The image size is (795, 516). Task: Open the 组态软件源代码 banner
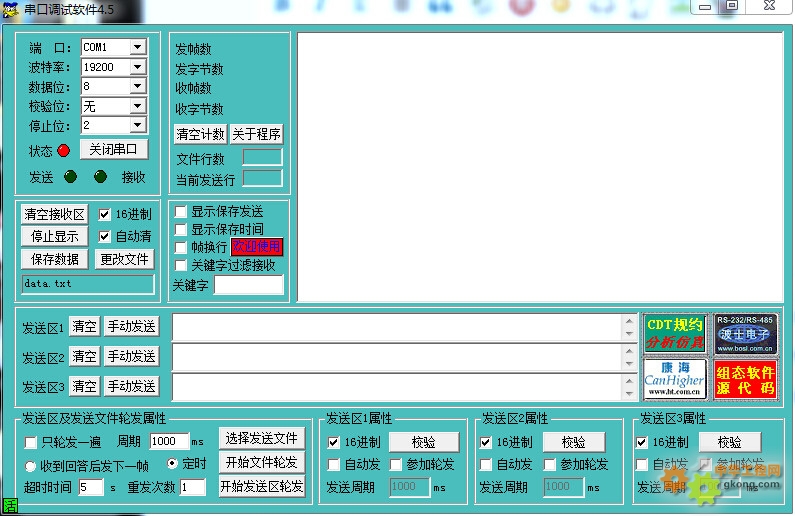(744, 379)
